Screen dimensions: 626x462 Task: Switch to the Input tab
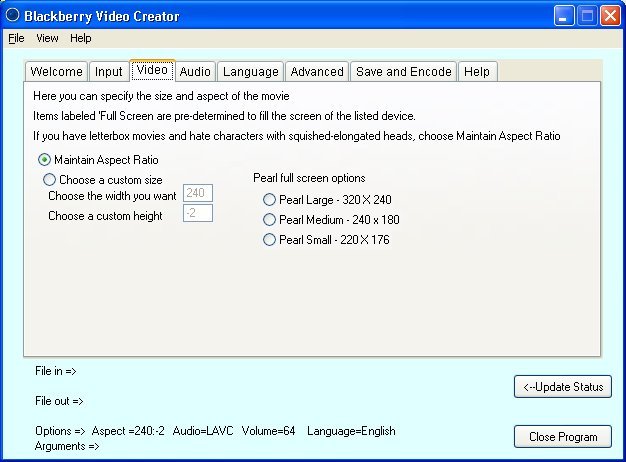[x=109, y=71]
